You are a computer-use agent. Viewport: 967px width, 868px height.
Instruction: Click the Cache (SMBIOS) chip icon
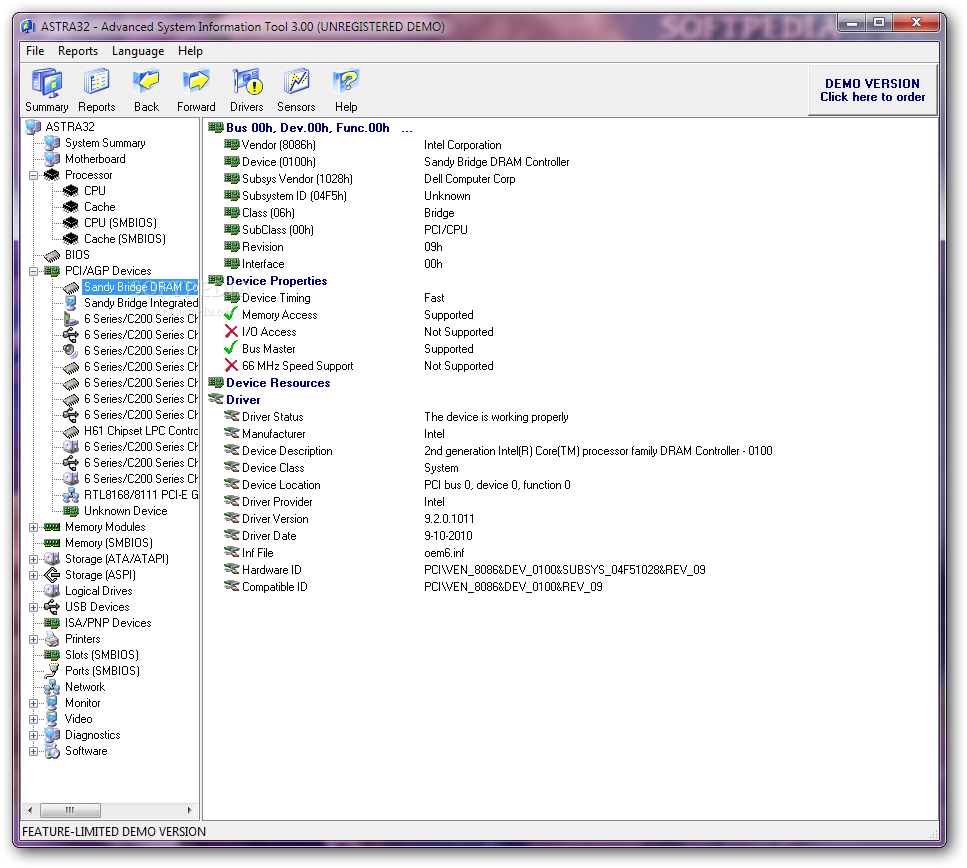71,239
